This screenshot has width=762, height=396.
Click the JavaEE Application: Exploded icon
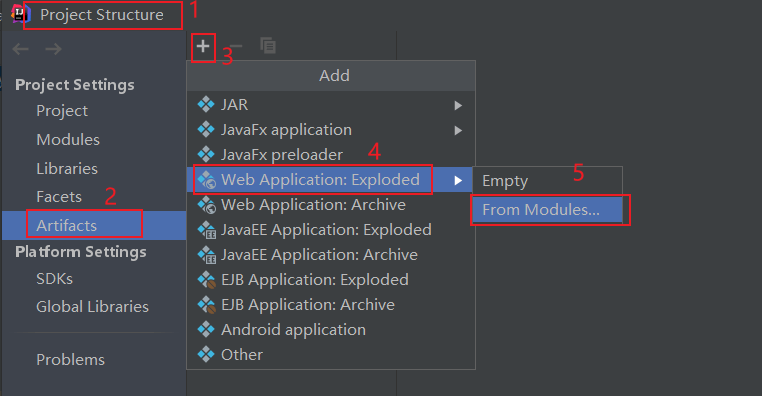coord(207,230)
